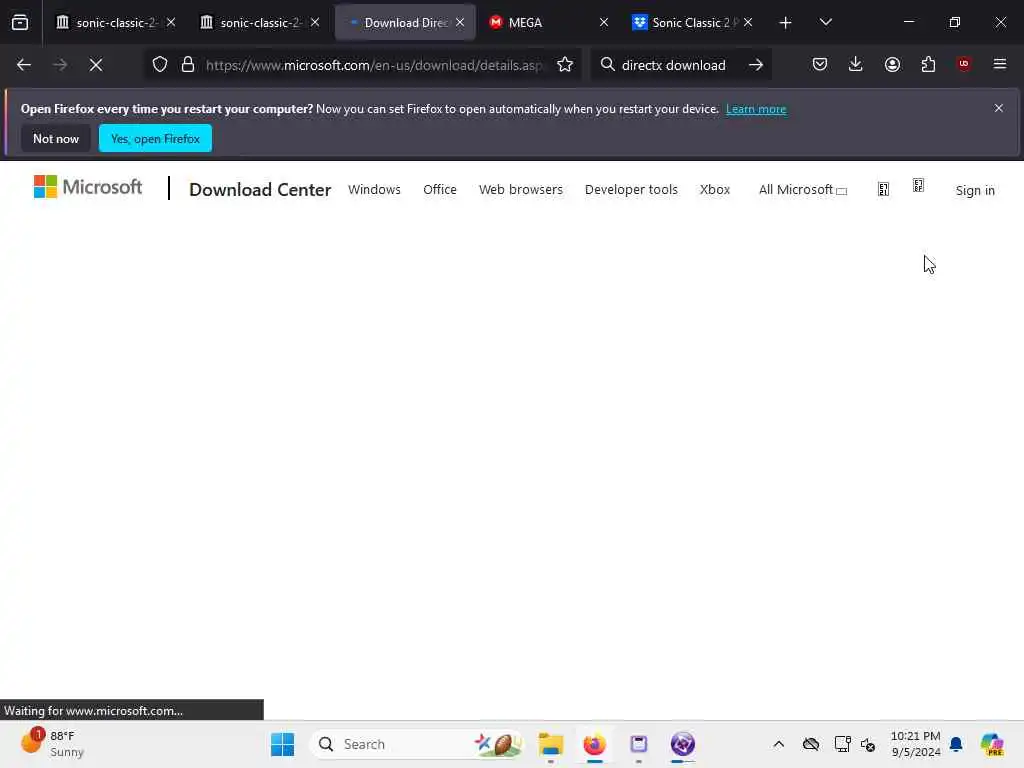The height and width of the screenshot is (768, 1024).
Task: Open the tracking protection shield icon
Action: click(x=160, y=65)
